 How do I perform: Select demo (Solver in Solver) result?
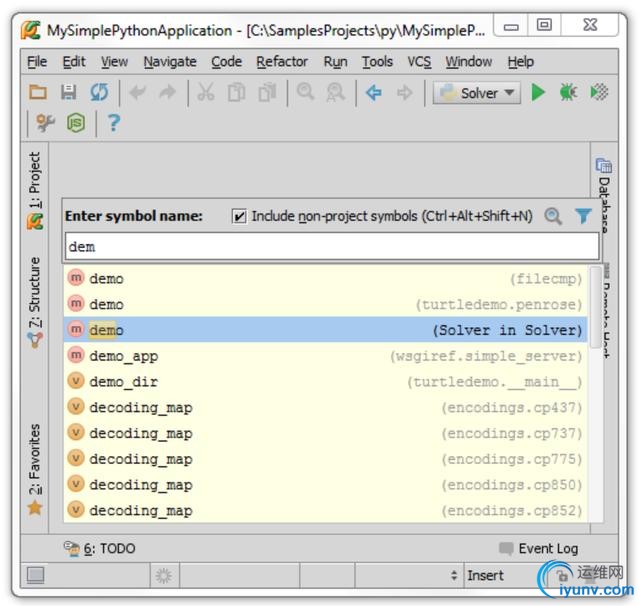325,330
